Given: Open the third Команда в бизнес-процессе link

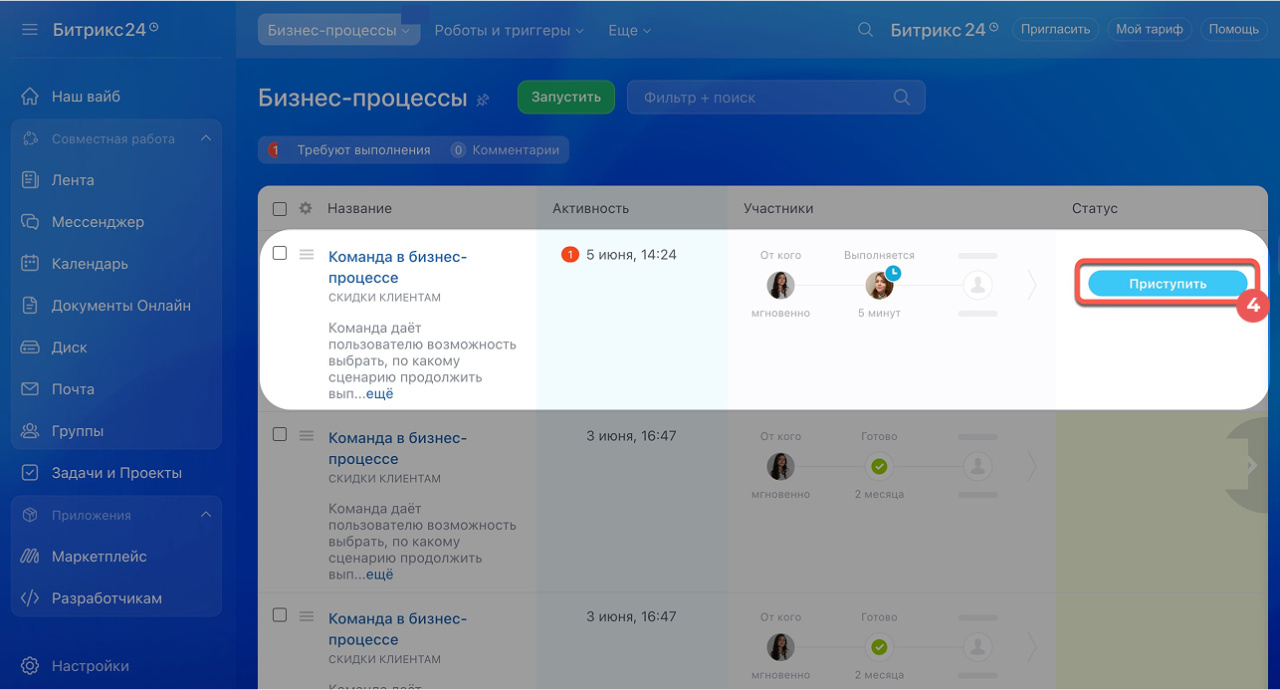Looking at the screenshot, I should [x=397, y=629].
